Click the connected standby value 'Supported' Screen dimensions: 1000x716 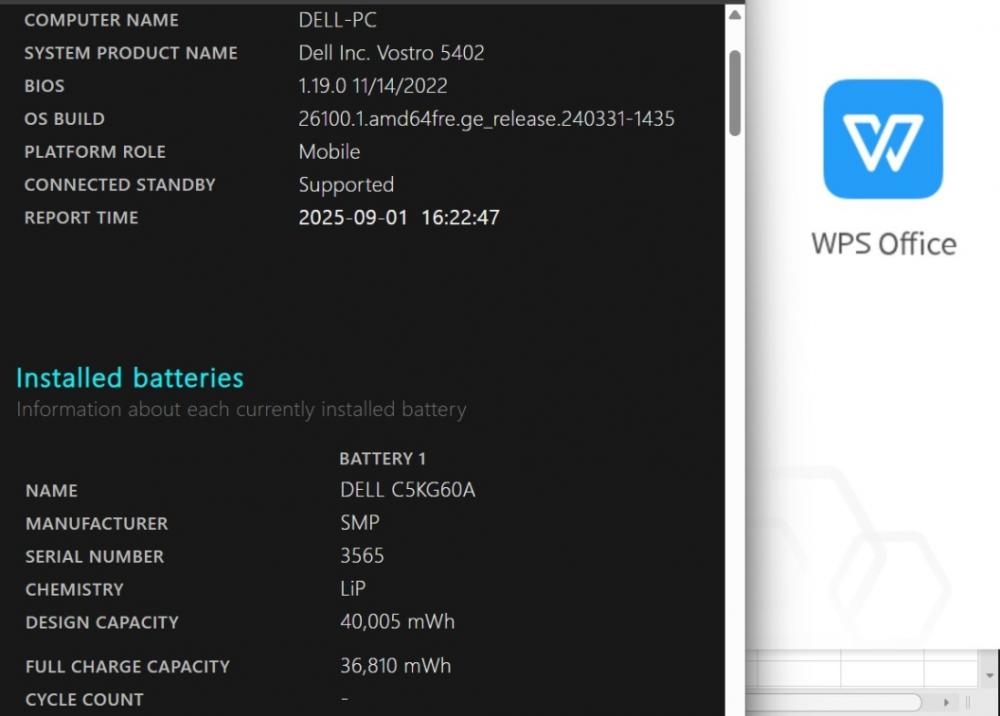[346, 185]
